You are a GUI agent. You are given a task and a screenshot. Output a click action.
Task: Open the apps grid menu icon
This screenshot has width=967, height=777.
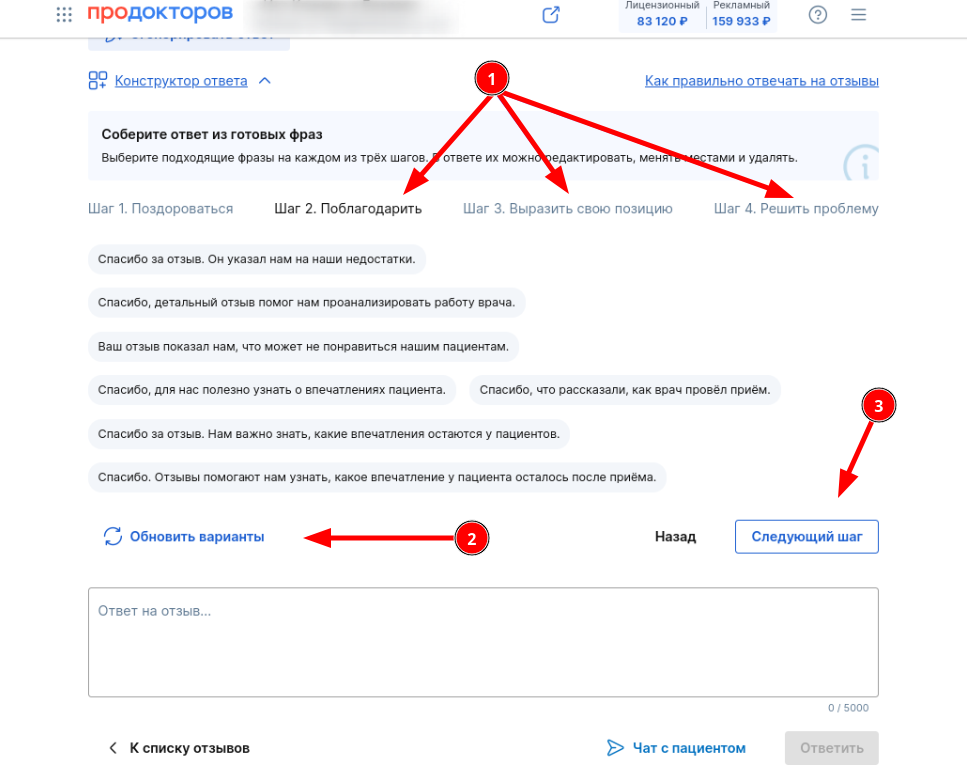pos(64,14)
